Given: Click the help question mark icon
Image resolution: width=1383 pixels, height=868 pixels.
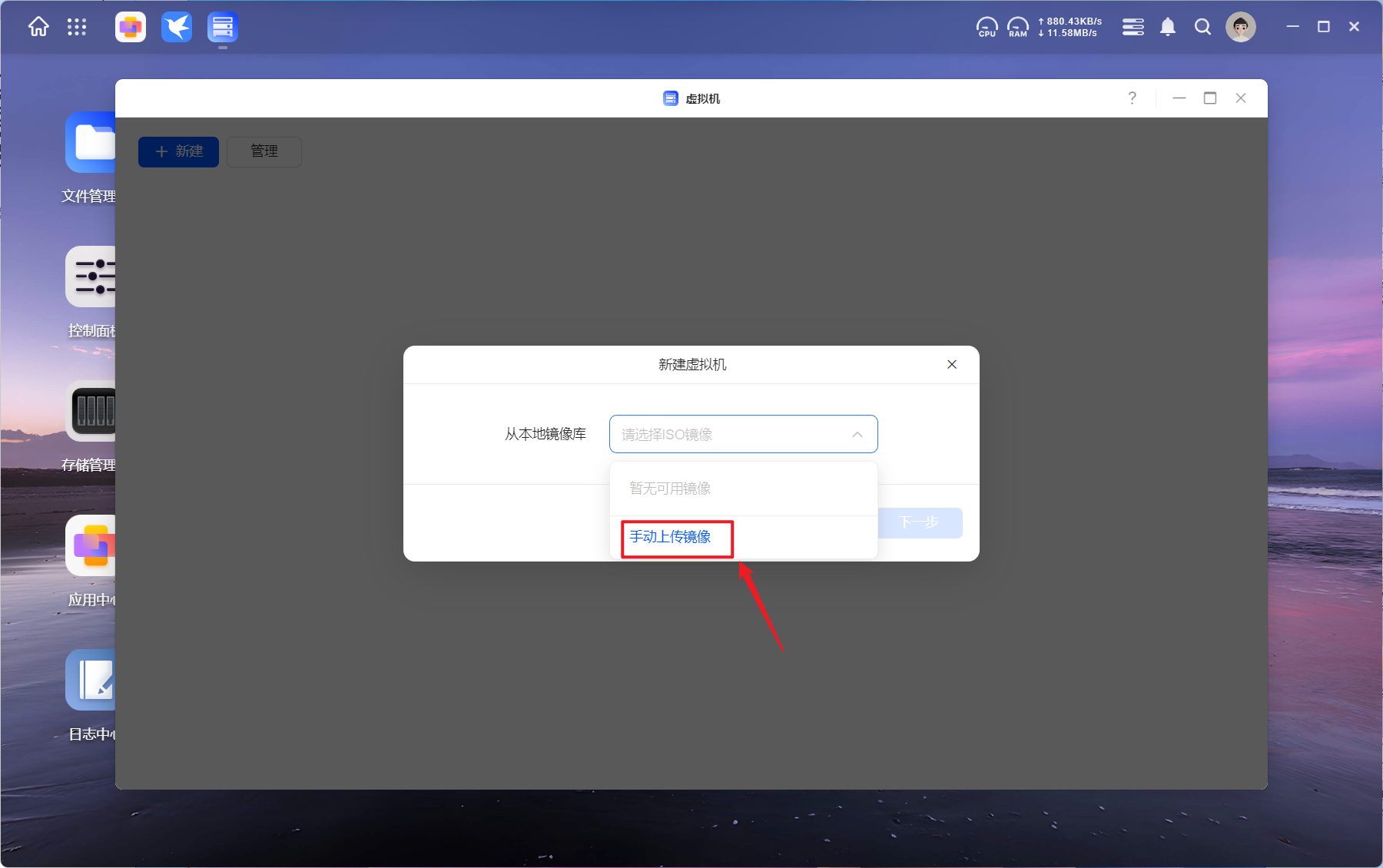Looking at the screenshot, I should click(x=1132, y=98).
